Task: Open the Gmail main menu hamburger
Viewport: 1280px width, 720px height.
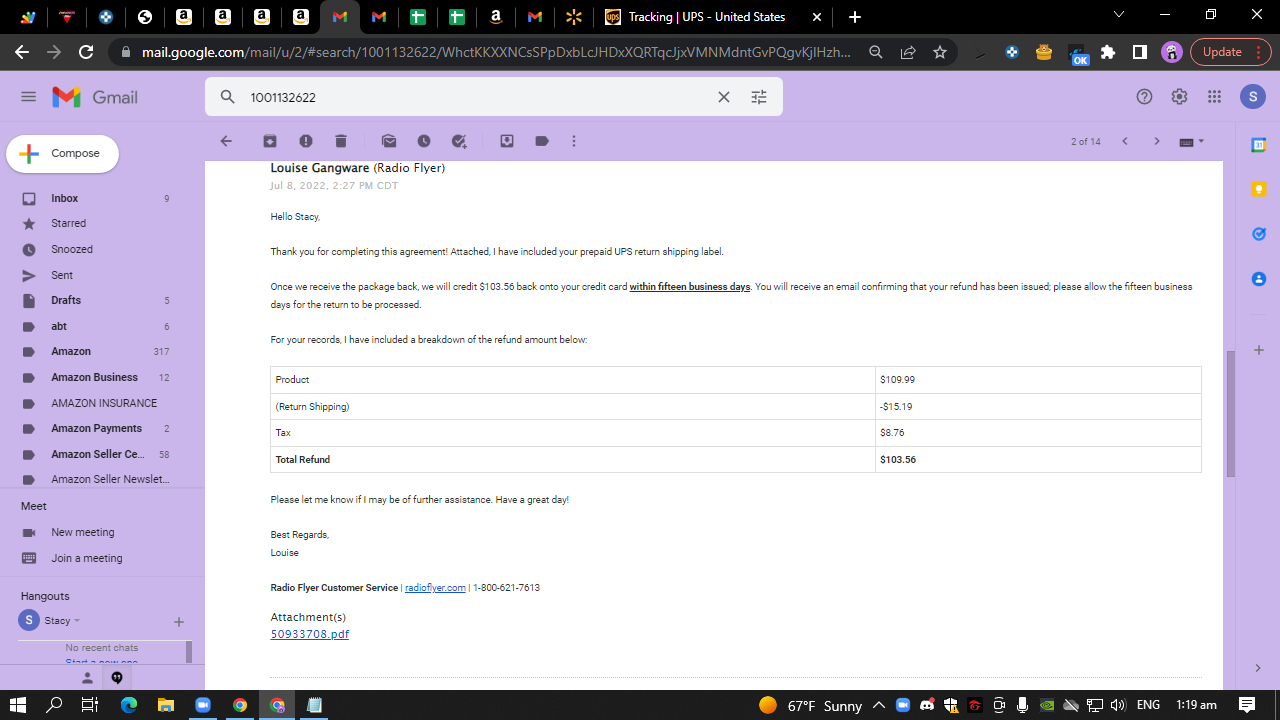Action: point(28,97)
